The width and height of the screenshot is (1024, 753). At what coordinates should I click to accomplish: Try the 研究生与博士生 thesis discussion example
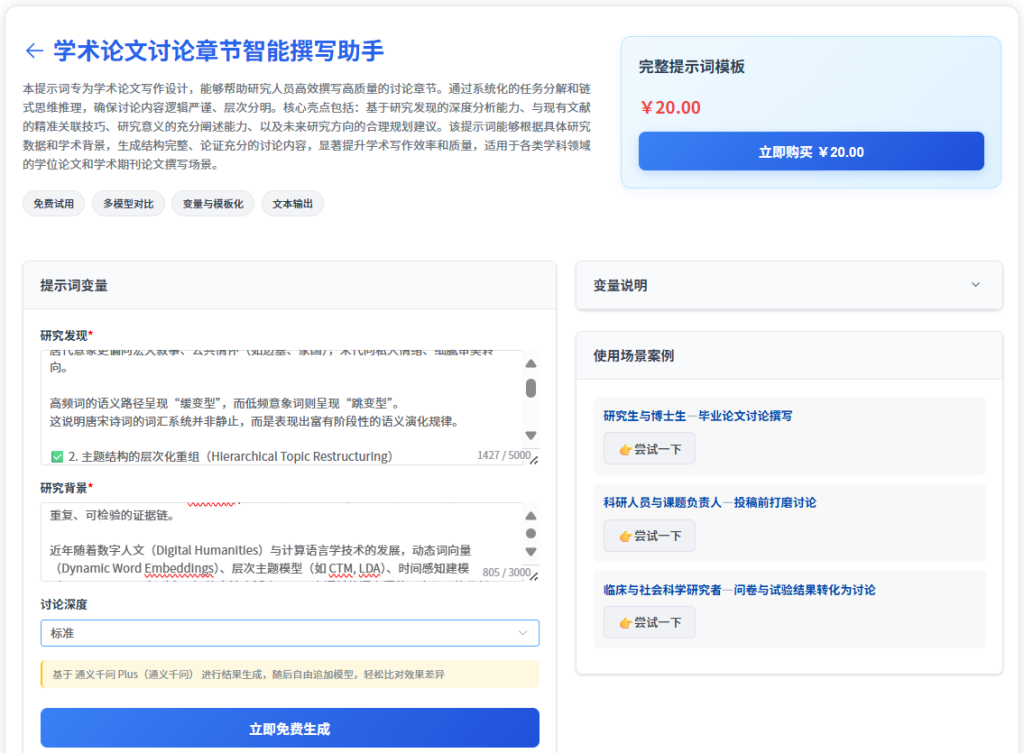pyautogui.click(x=649, y=449)
